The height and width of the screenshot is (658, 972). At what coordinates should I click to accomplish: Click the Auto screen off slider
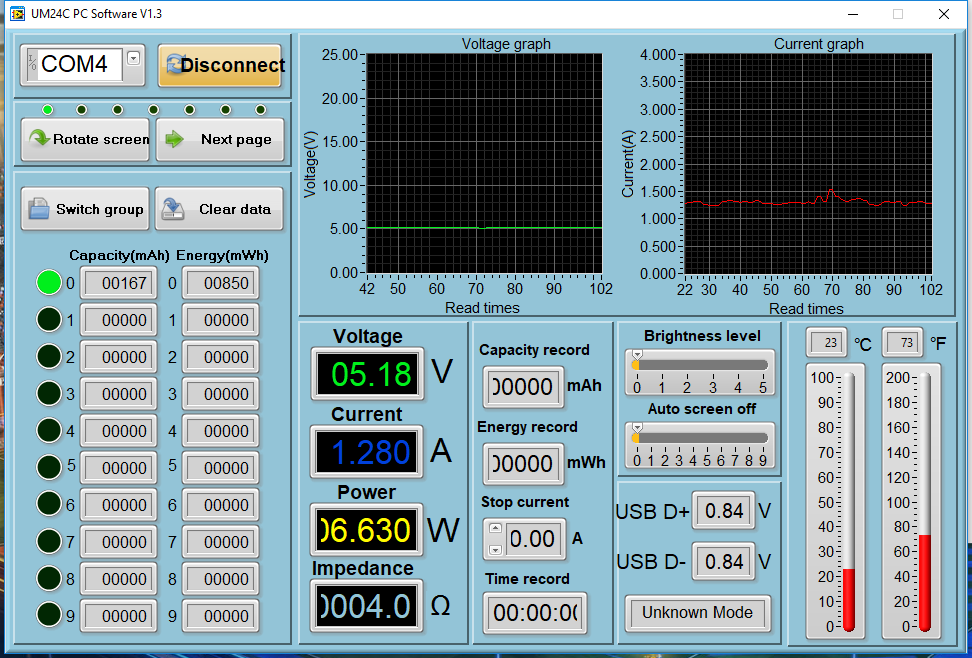(x=702, y=437)
